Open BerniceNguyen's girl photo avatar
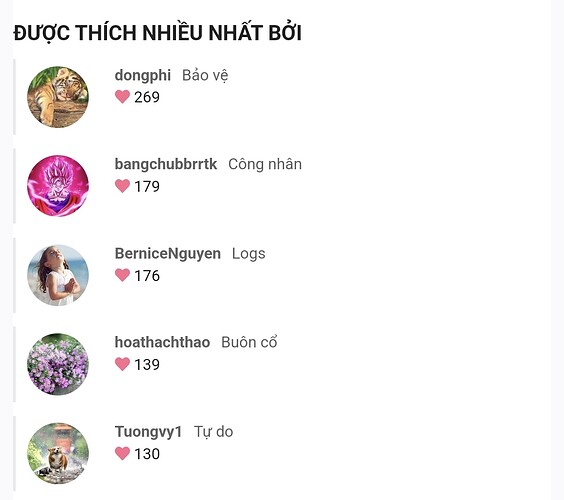The image size is (564, 500). [58, 275]
